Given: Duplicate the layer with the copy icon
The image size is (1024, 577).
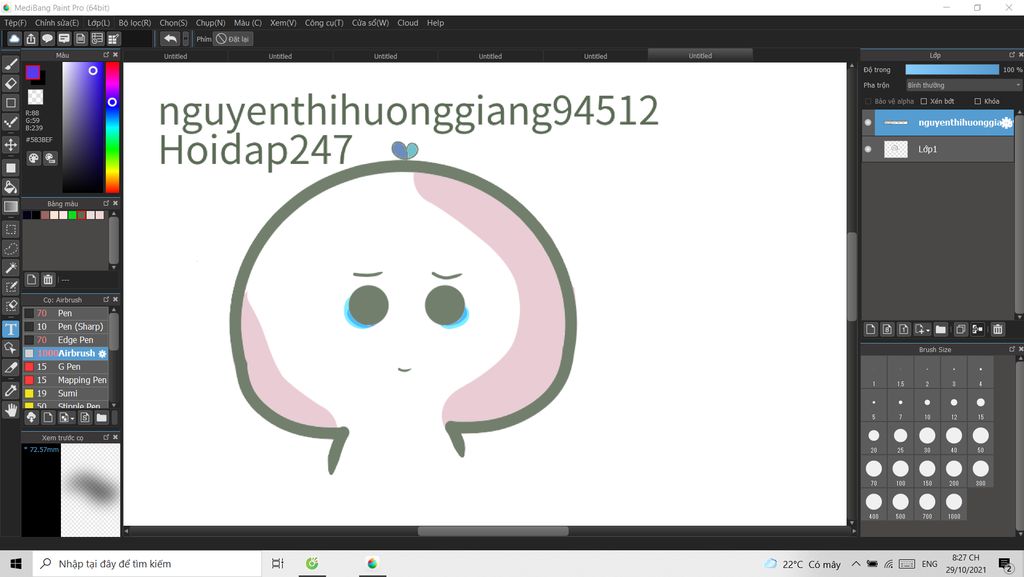Looking at the screenshot, I should (960, 329).
